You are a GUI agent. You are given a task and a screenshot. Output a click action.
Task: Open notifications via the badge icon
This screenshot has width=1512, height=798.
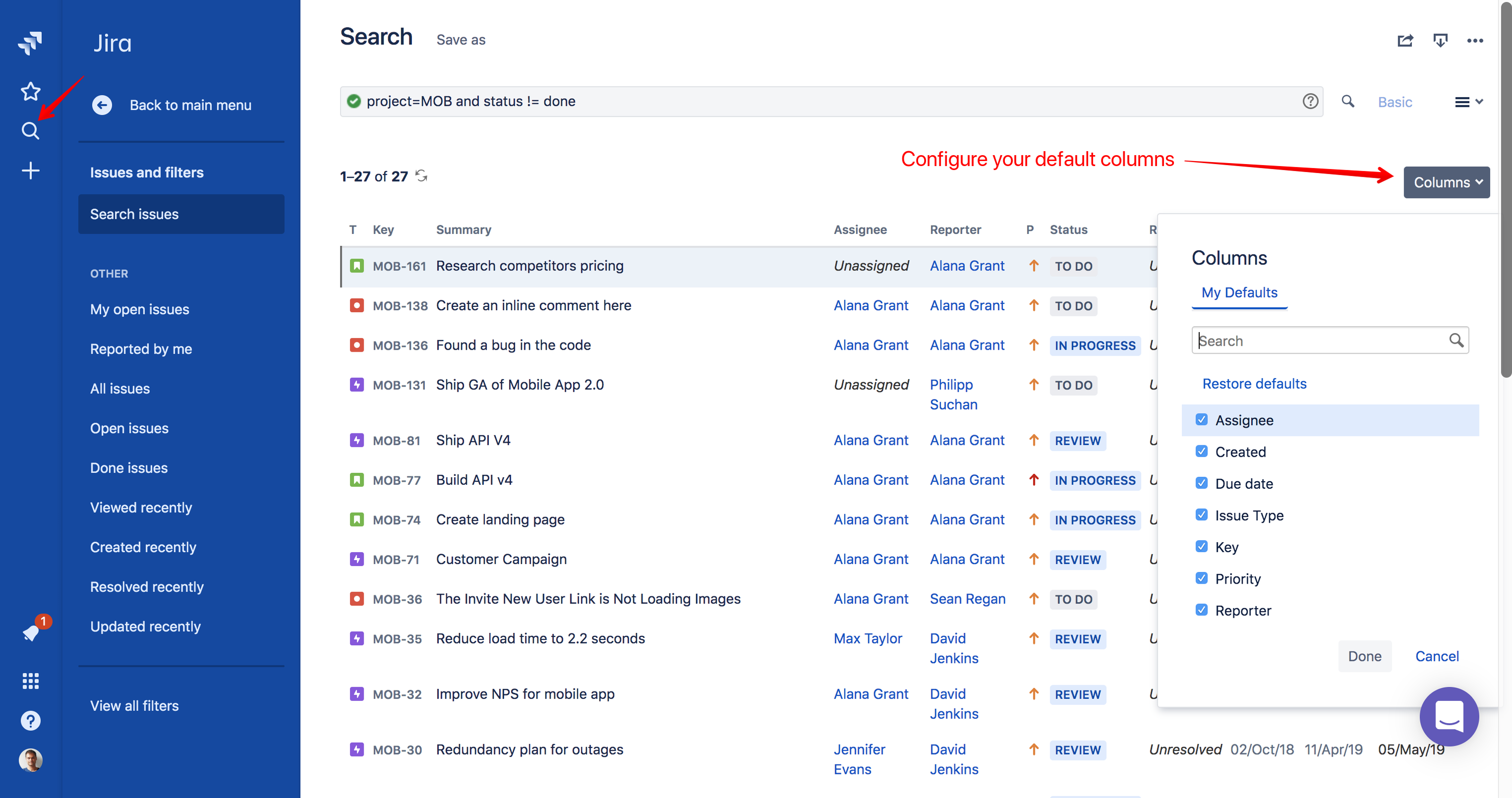point(31,633)
